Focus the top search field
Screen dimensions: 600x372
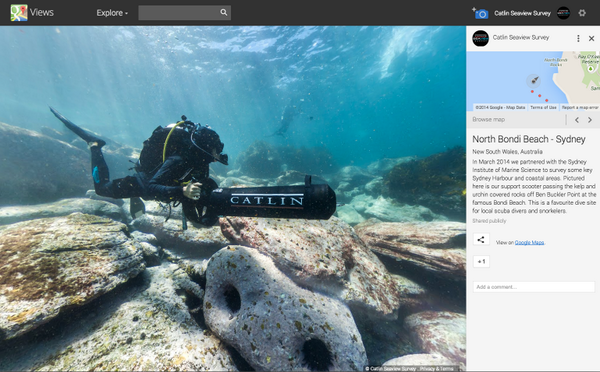tap(184, 13)
